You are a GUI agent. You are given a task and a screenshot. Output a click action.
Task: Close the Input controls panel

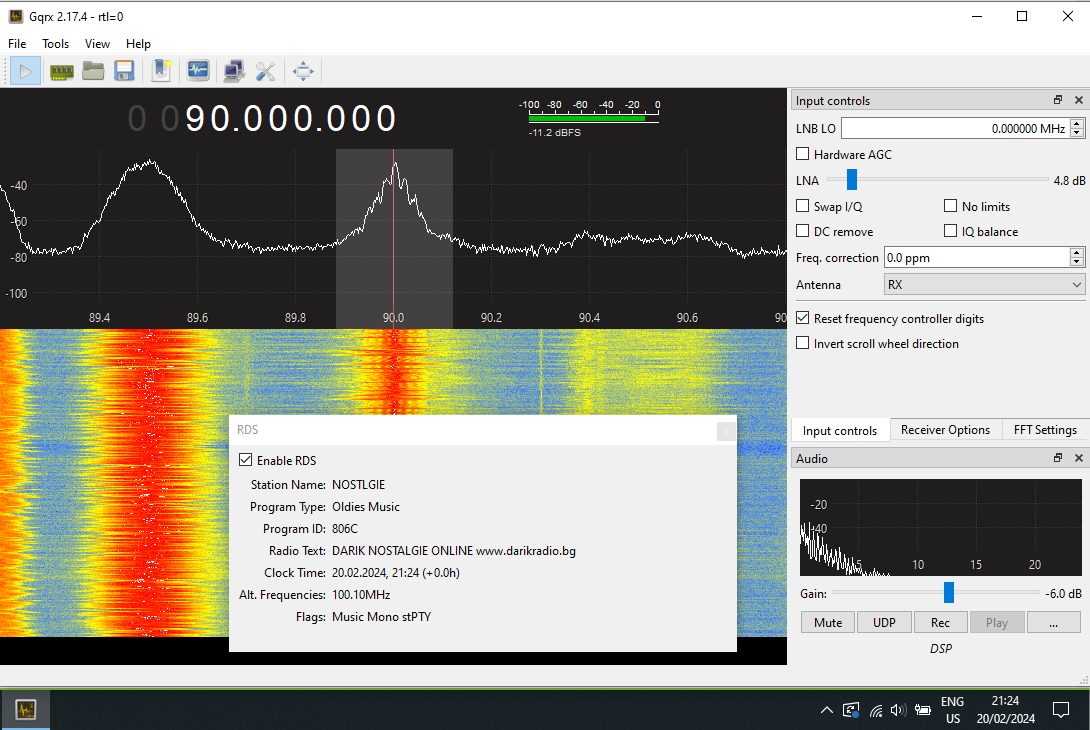click(1079, 100)
